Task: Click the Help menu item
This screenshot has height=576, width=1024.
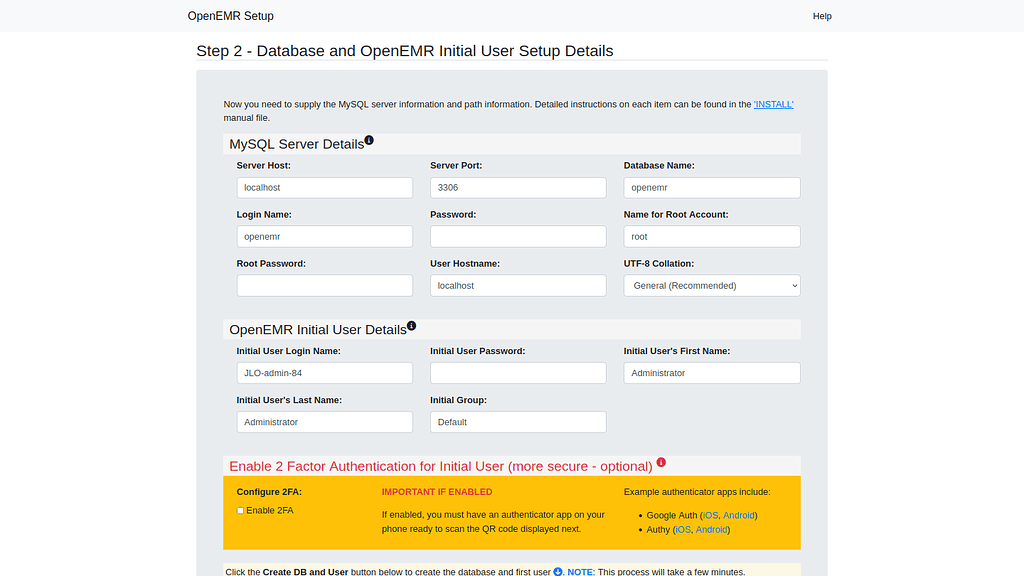Action: click(822, 16)
